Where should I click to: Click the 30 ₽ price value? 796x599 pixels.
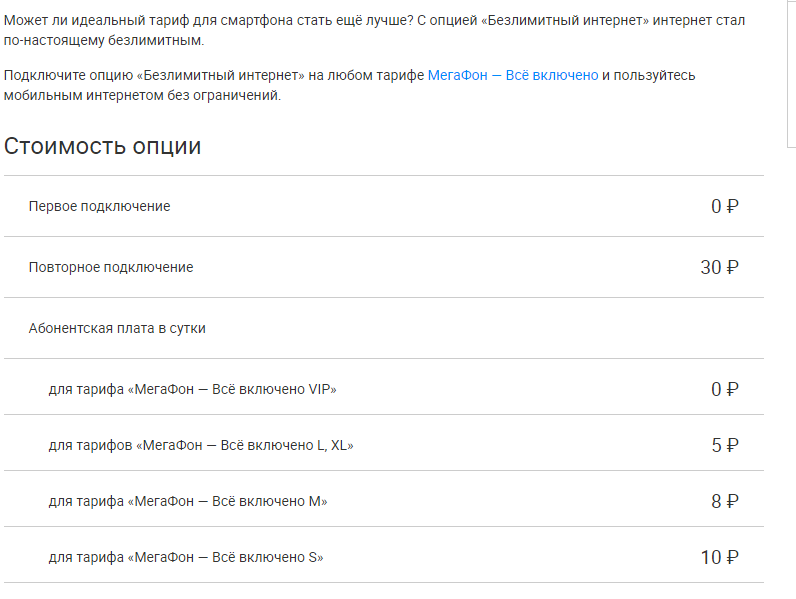(719, 267)
